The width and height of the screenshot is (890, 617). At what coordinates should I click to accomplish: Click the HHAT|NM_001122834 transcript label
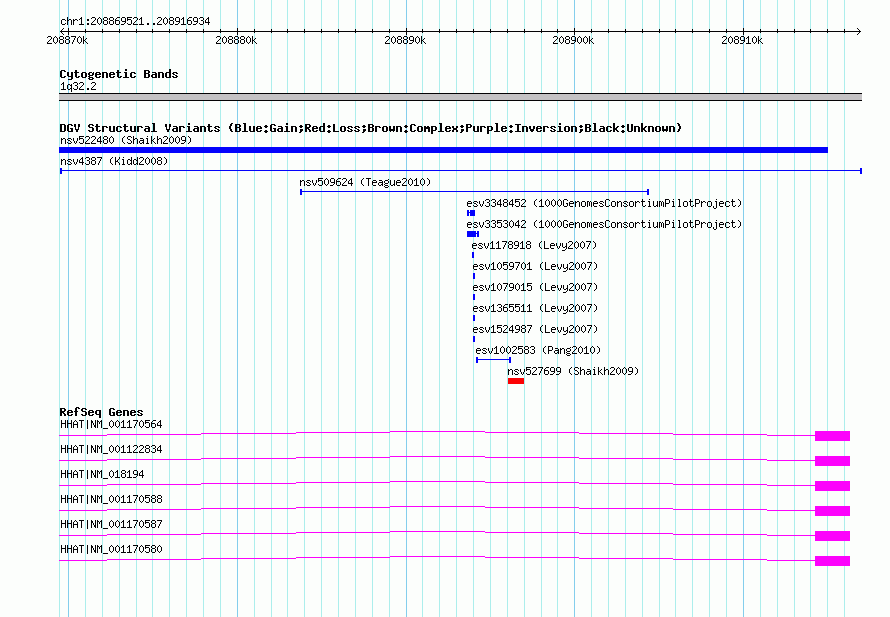(x=111, y=450)
